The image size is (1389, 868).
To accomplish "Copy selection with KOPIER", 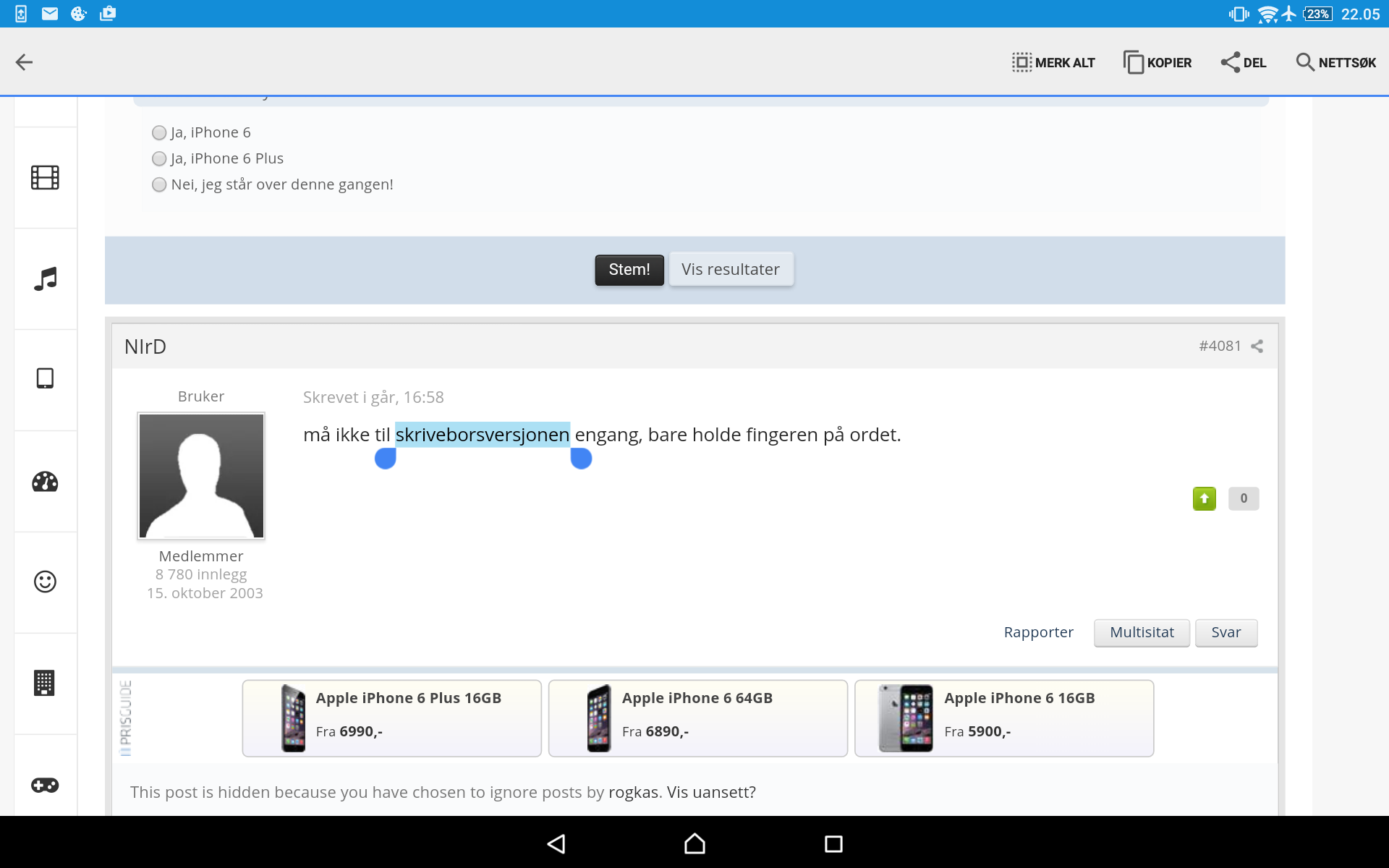I will tap(1157, 62).
